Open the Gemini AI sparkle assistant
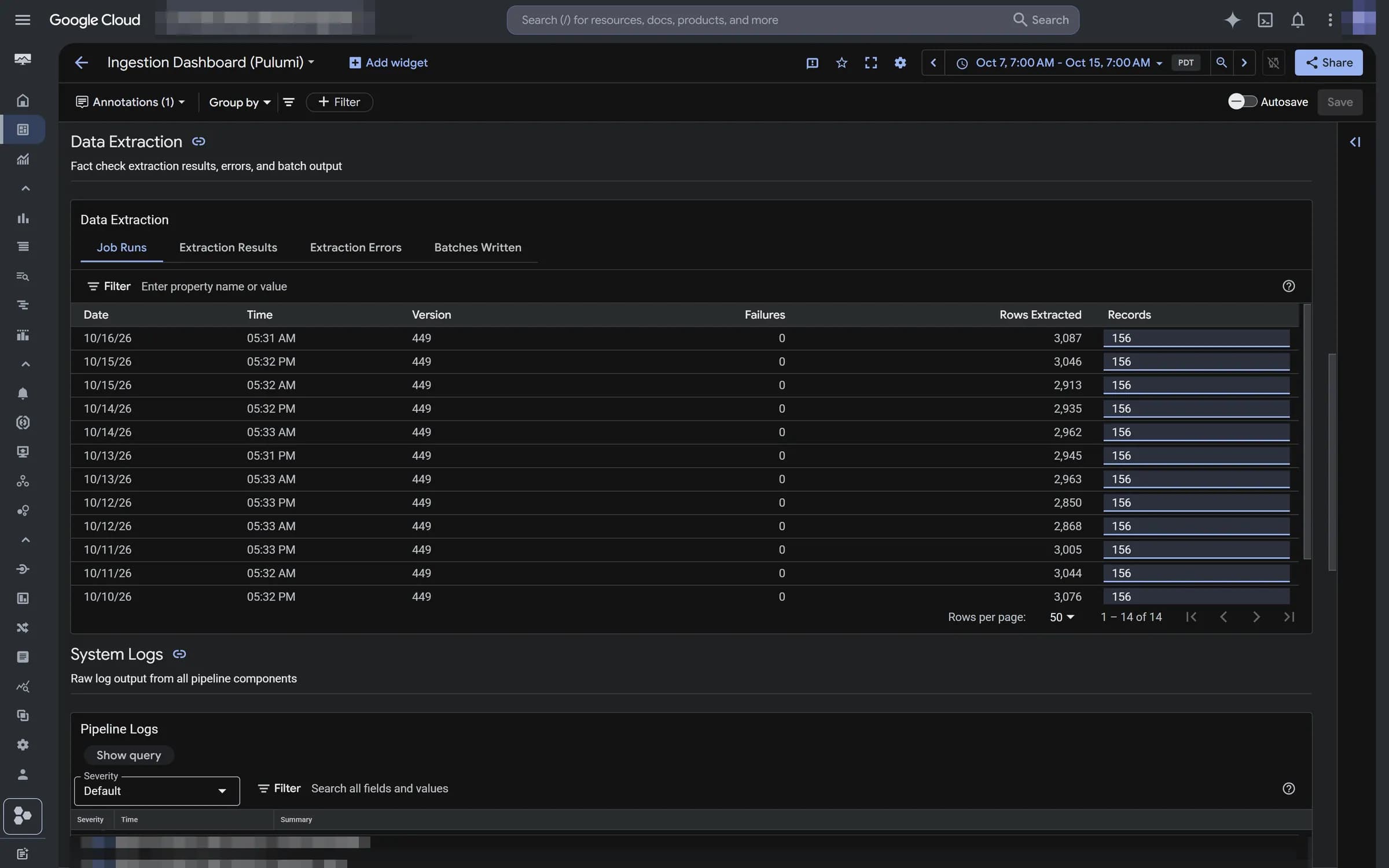The width and height of the screenshot is (1389, 868). [x=1232, y=20]
